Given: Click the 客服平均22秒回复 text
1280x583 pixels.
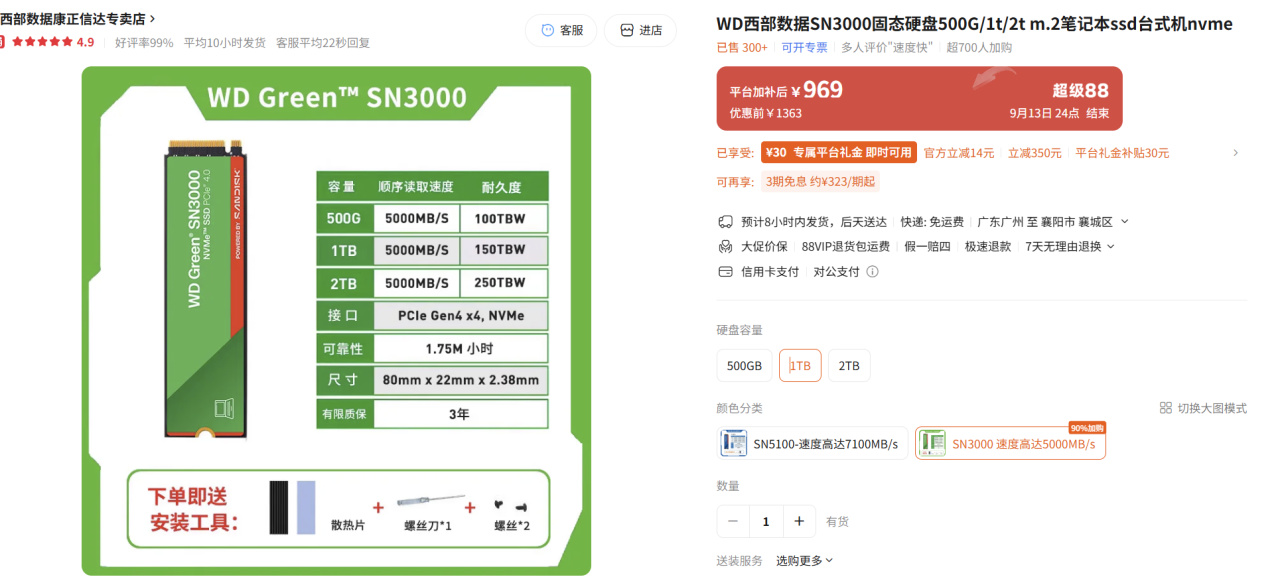Looking at the screenshot, I should [x=323, y=42].
